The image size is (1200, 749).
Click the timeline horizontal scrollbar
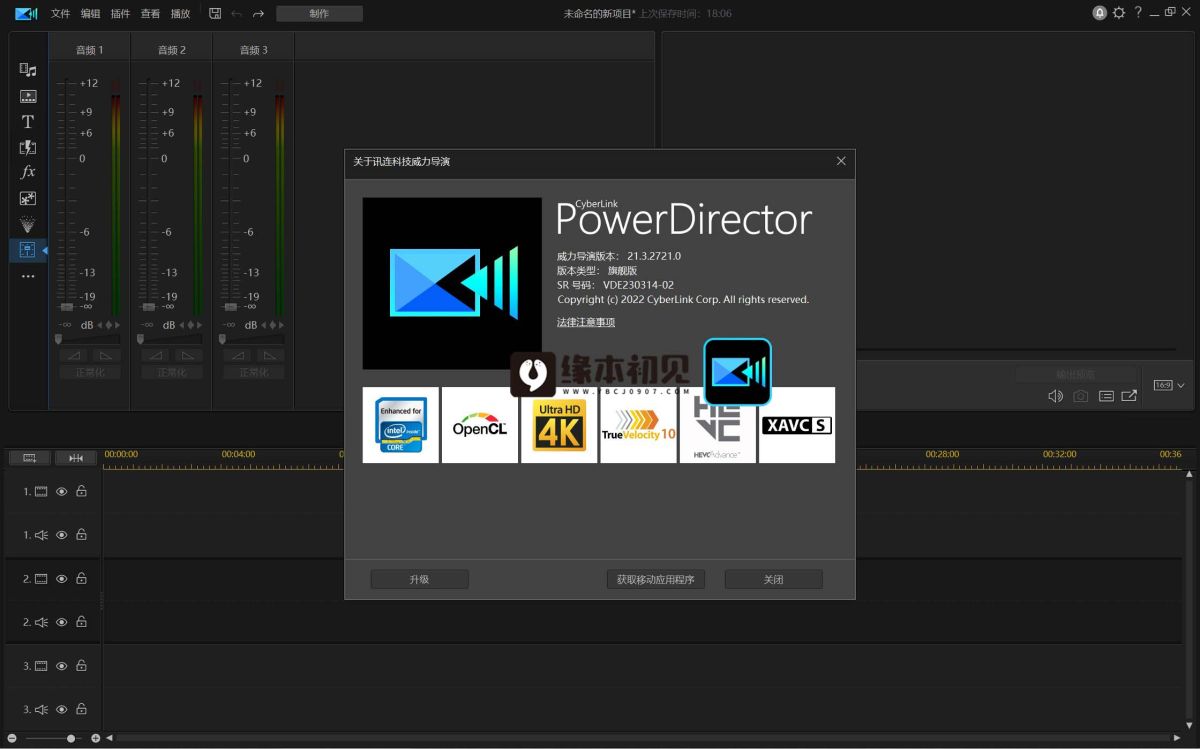pyautogui.click(x=644, y=738)
